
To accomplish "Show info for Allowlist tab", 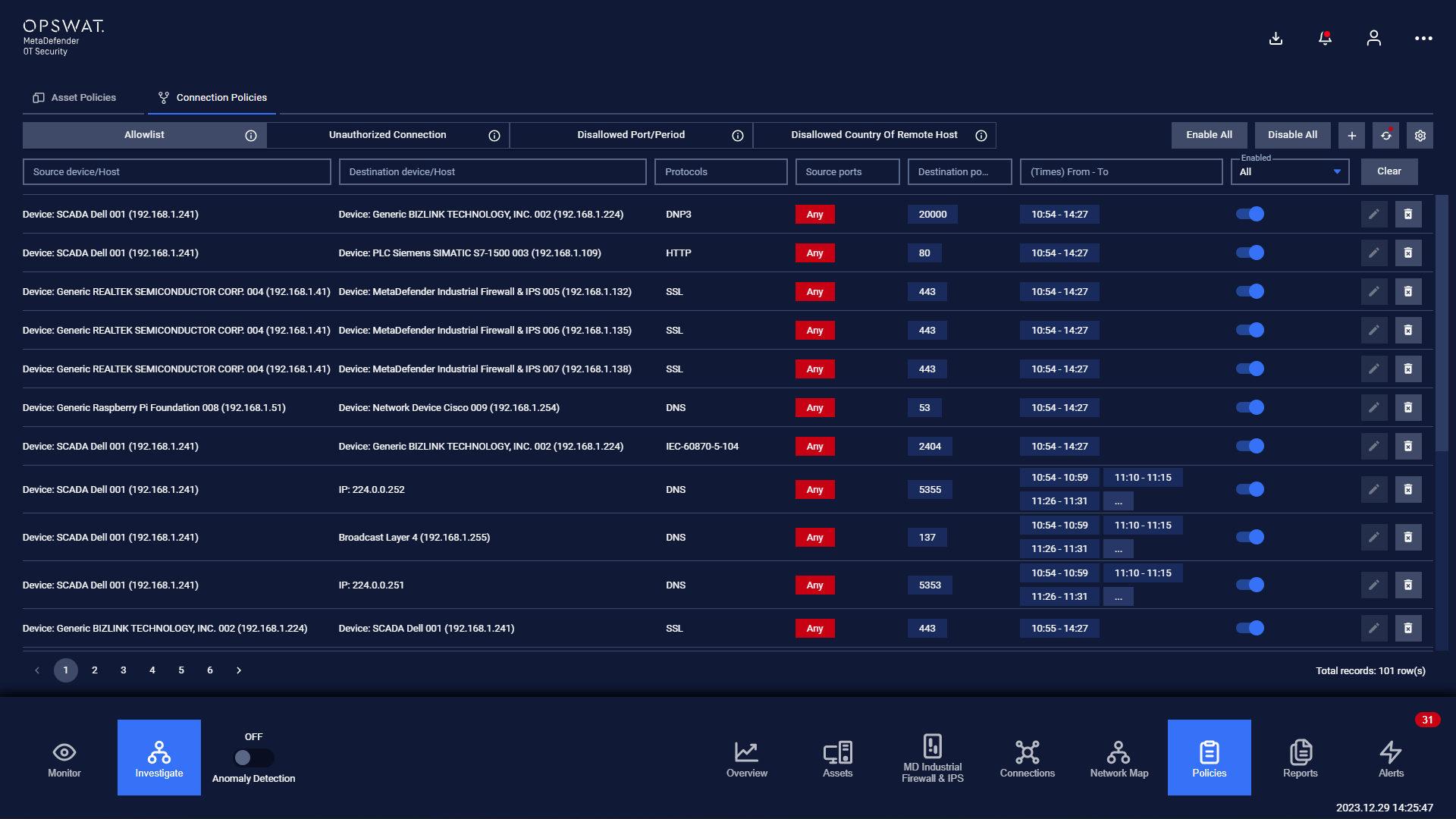I will tap(251, 136).
